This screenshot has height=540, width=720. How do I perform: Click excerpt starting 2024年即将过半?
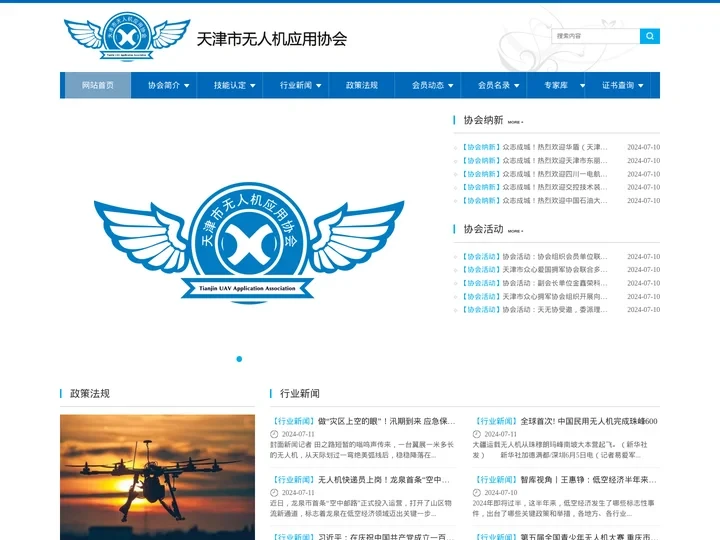[x=563, y=508]
